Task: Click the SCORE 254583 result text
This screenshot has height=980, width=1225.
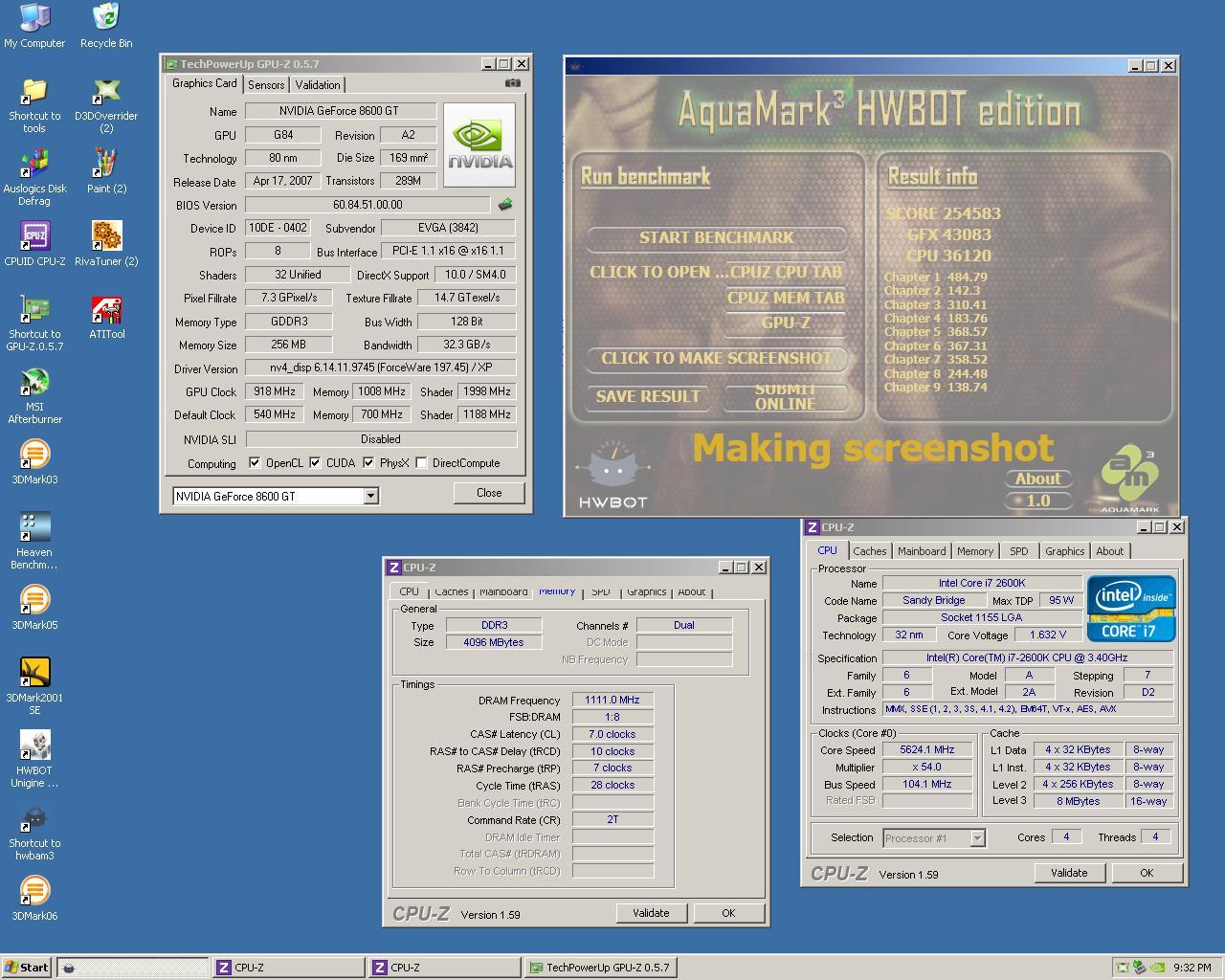Action: pos(944,213)
